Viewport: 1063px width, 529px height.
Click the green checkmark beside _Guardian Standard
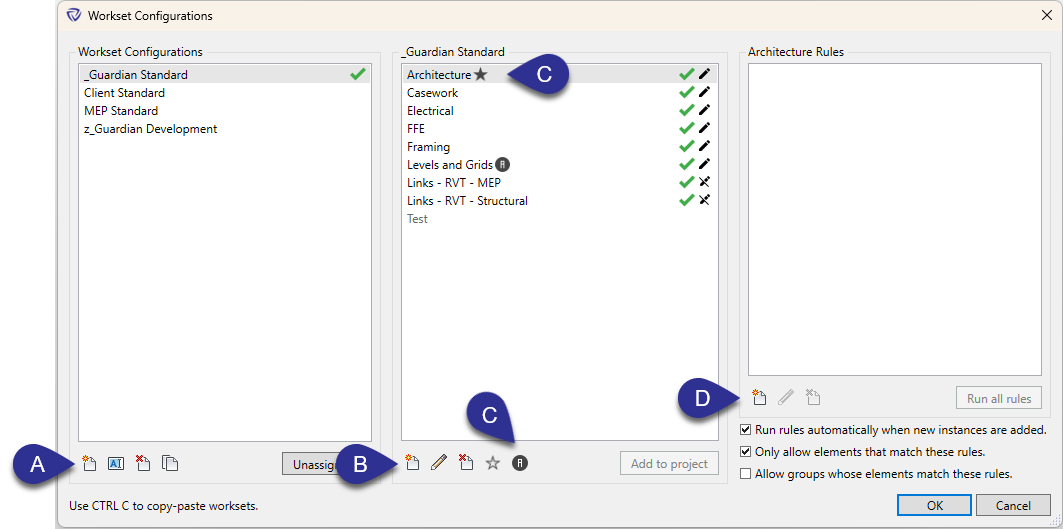(x=358, y=75)
